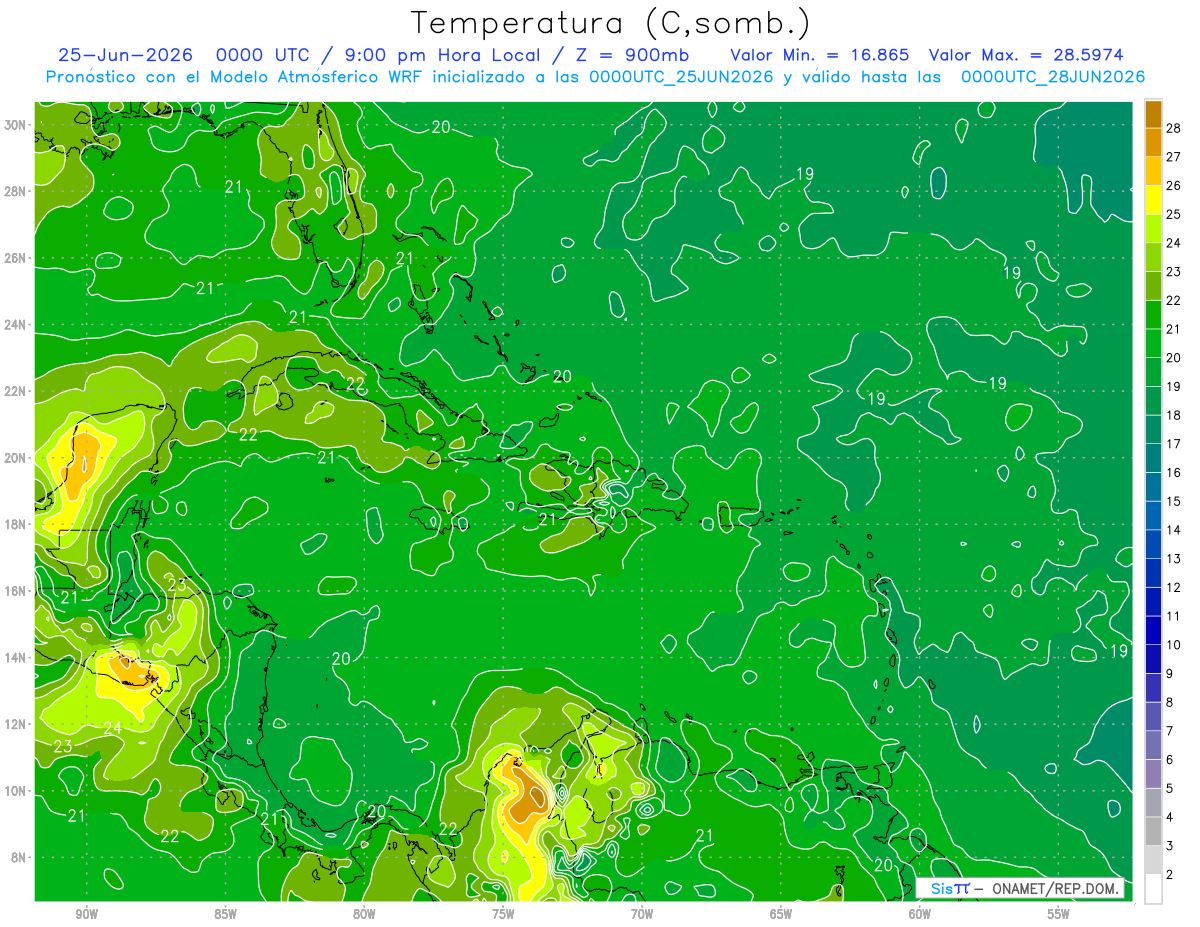Pick the colorbar segment between 20 and 21
The height and width of the screenshot is (927, 1200).
point(1154,343)
